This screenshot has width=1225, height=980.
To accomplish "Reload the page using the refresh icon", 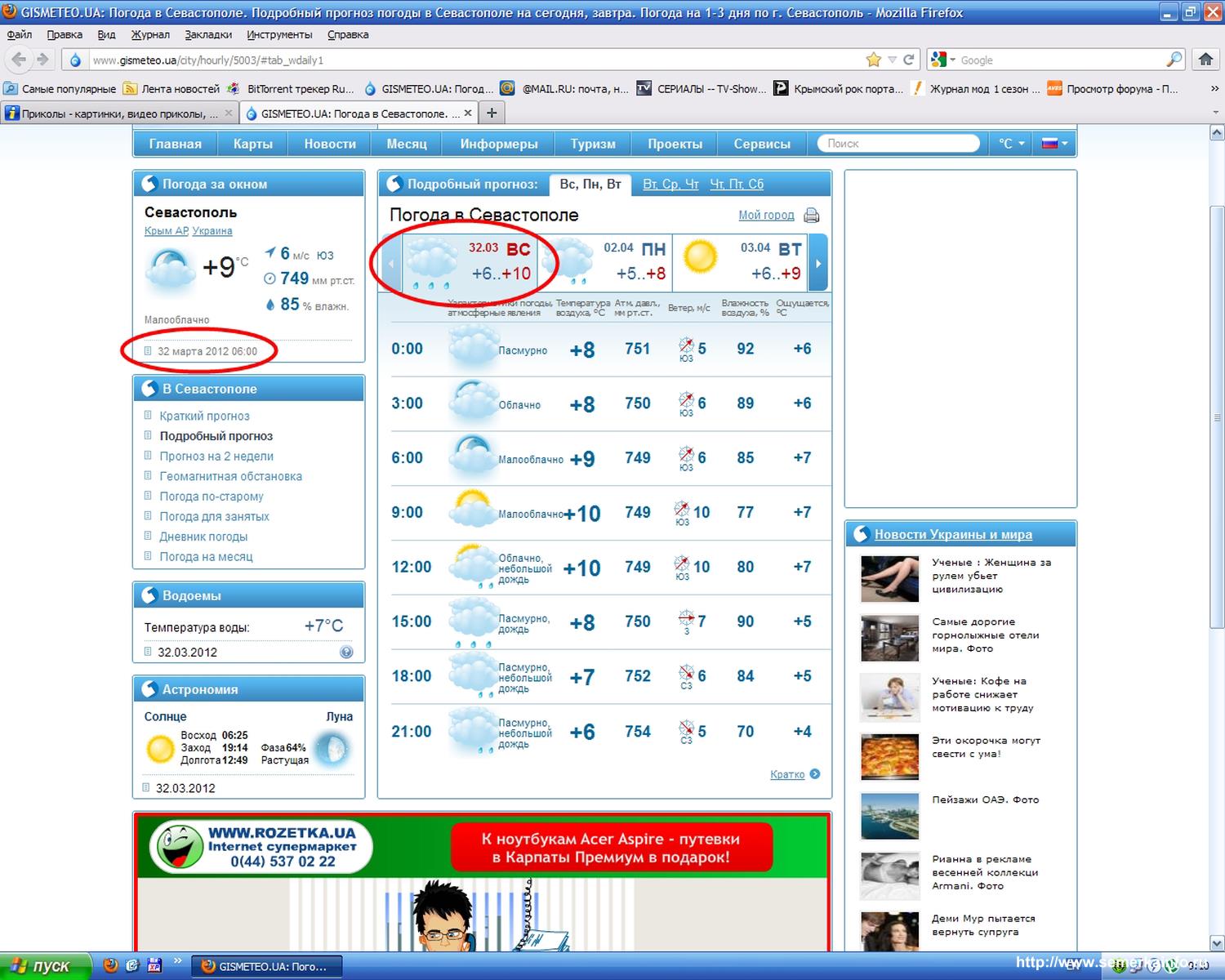I will click(910, 60).
